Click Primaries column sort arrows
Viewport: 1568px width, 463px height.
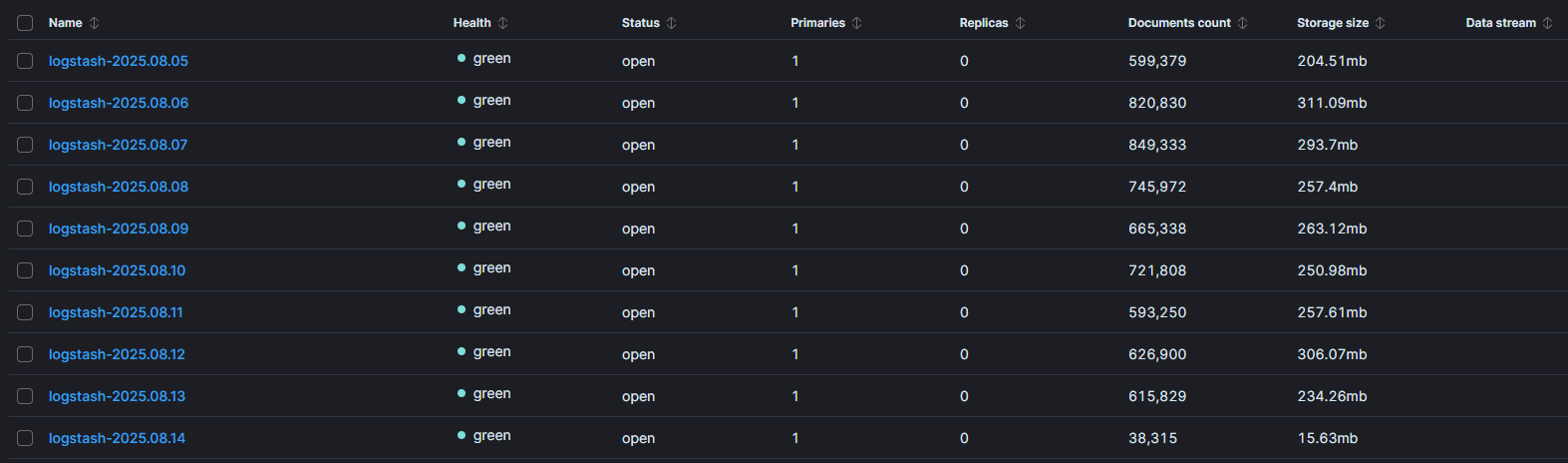(x=857, y=23)
